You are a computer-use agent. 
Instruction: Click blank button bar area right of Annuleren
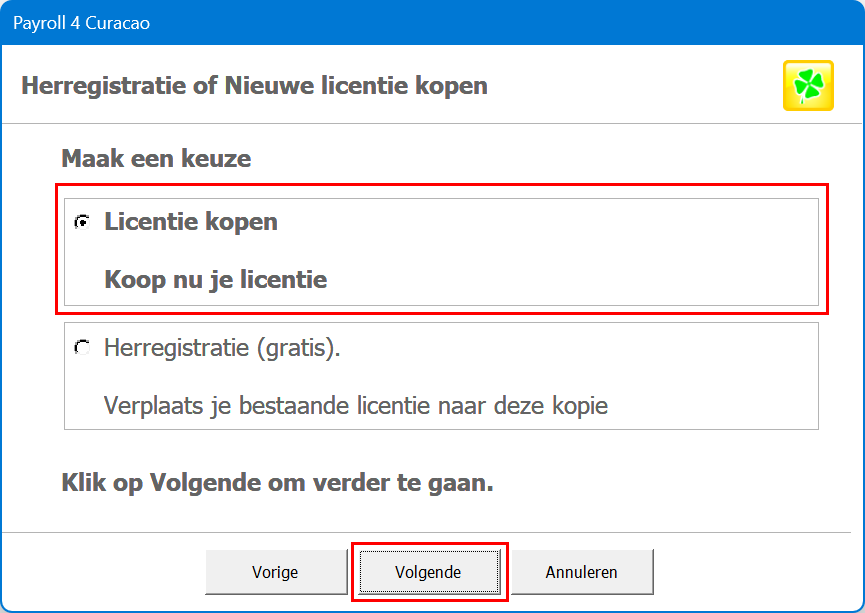pos(760,573)
